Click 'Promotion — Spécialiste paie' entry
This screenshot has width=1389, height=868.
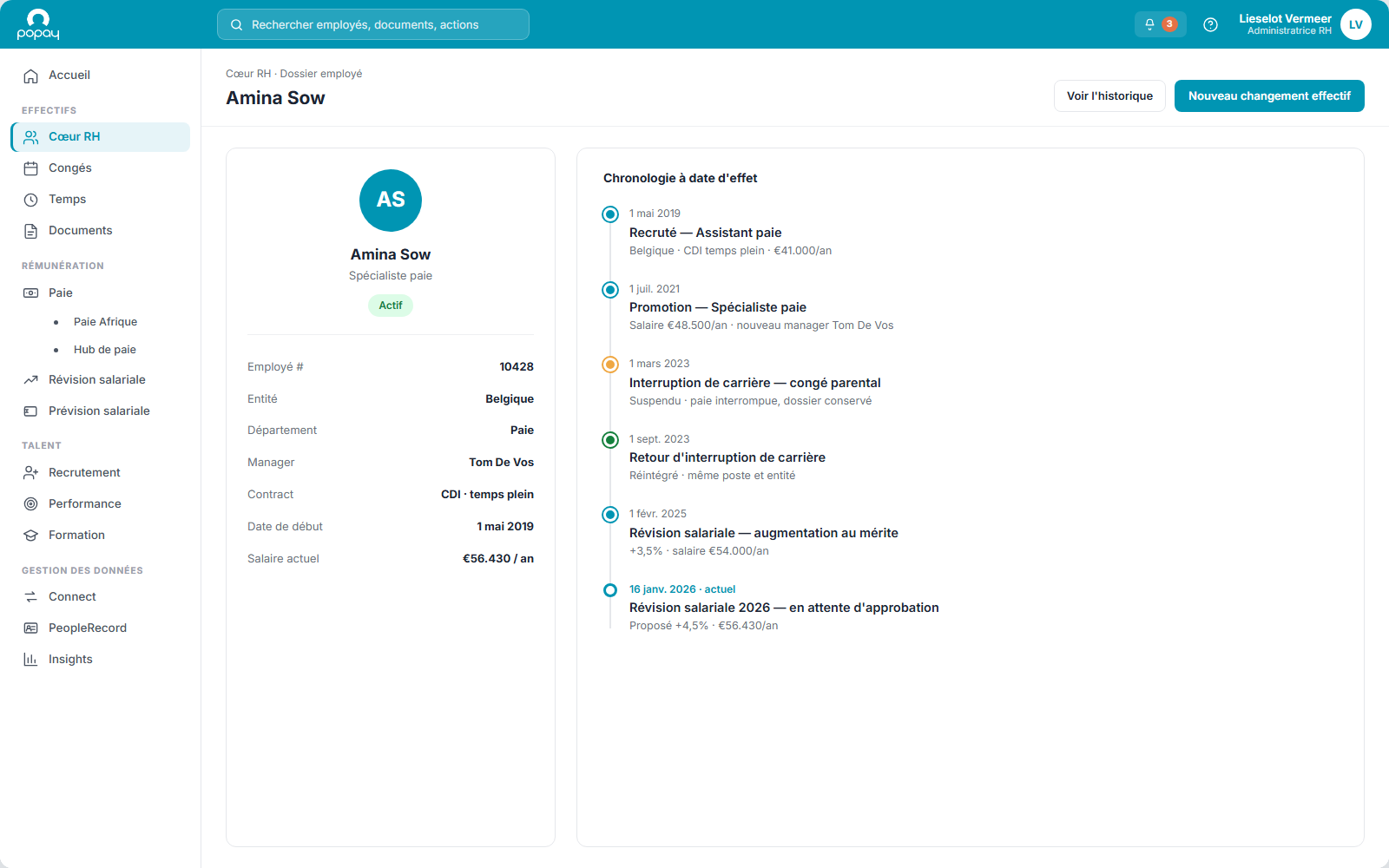718,307
